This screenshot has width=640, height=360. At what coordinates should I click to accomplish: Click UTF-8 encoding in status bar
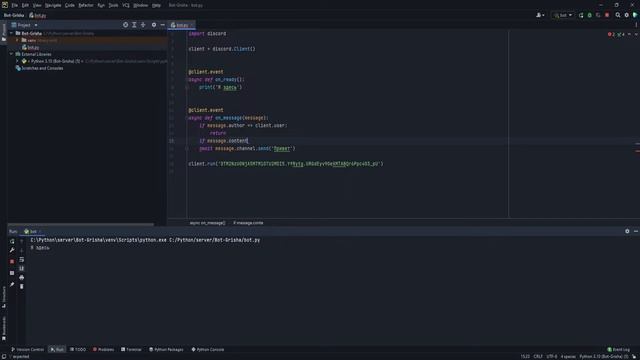click(x=551, y=357)
